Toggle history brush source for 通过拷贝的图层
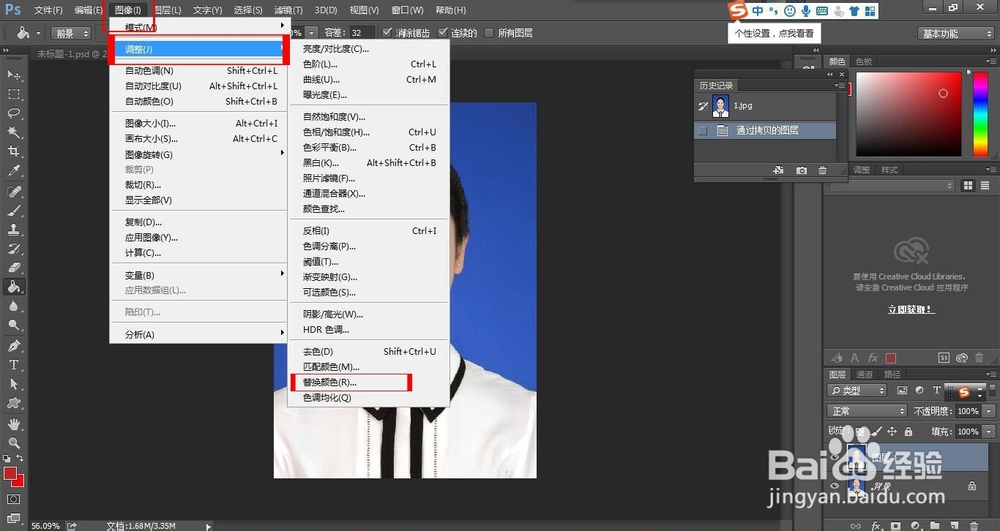1000x531 pixels. pyautogui.click(x=703, y=131)
